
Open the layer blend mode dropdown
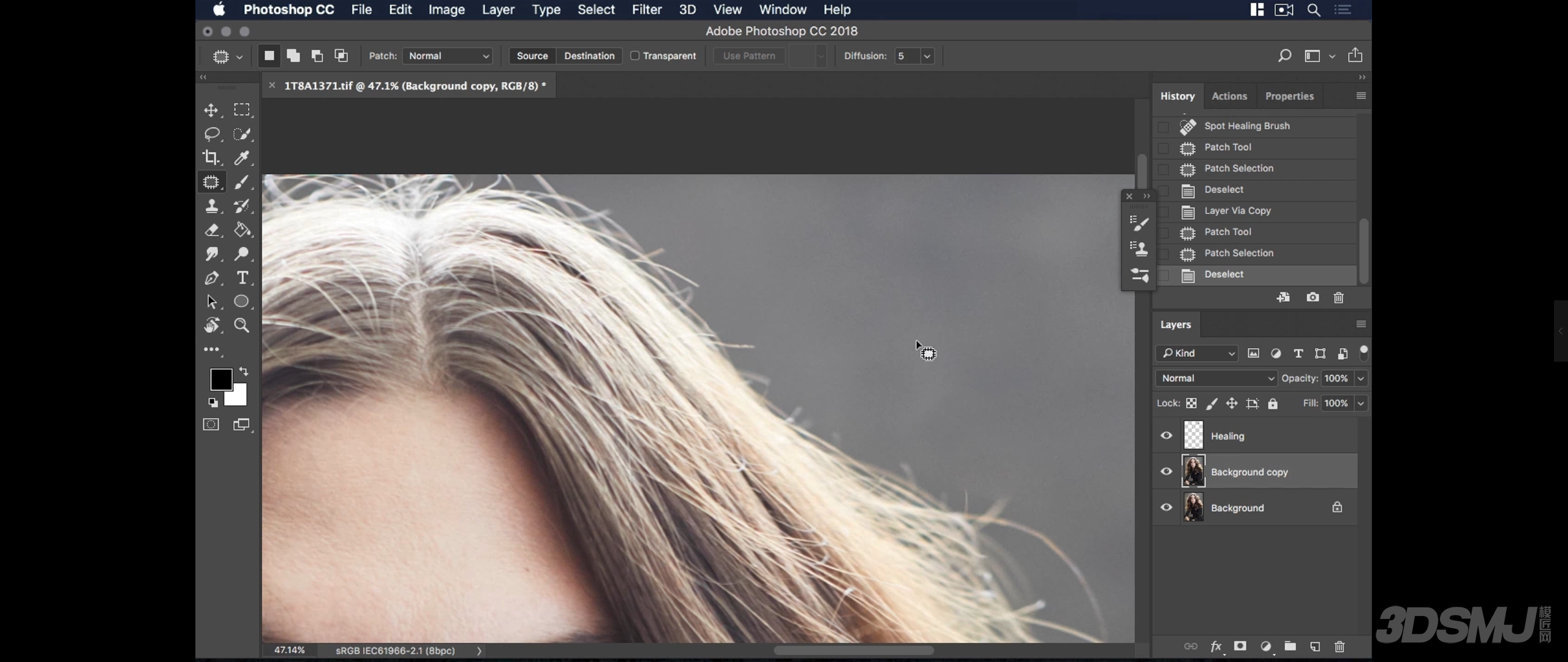click(1216, 378)
